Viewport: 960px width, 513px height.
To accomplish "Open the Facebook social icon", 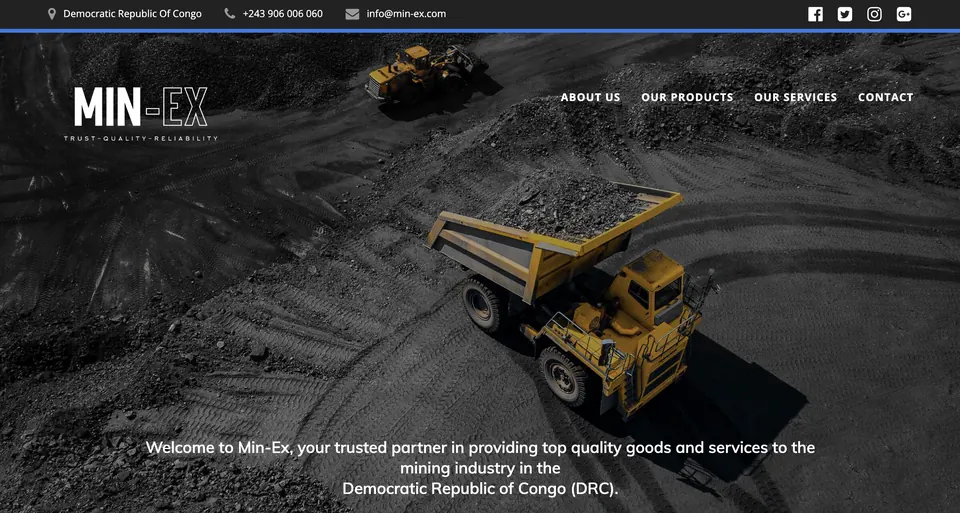I will (815, 14).
